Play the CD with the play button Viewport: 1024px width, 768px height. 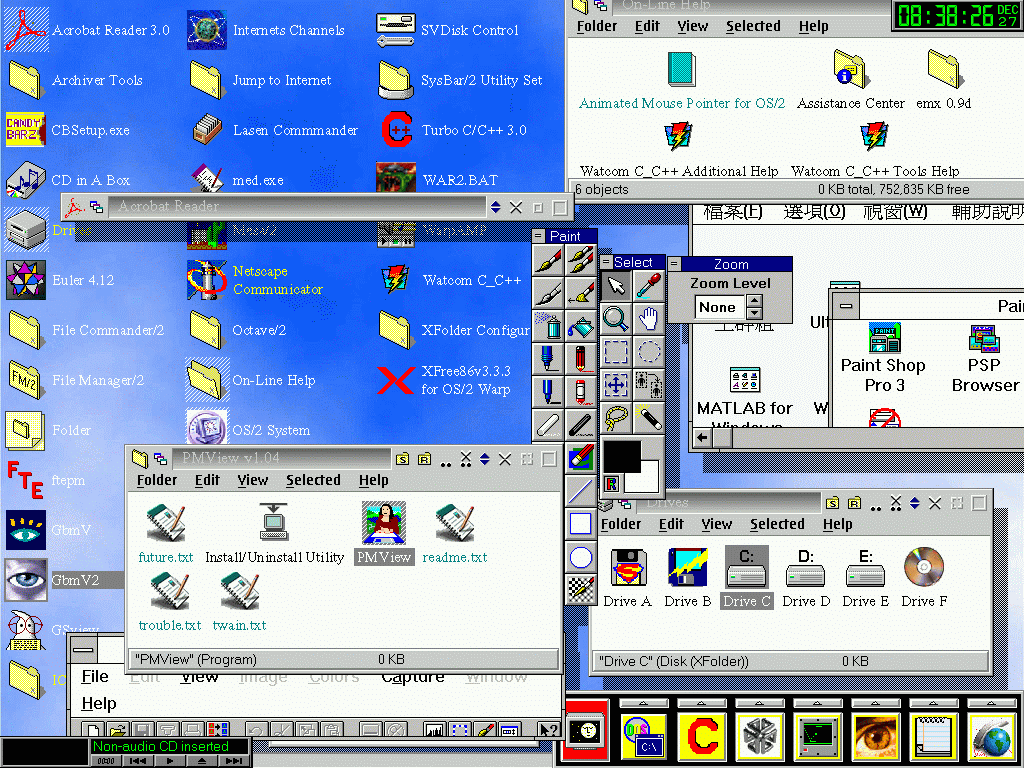point(170,761)
